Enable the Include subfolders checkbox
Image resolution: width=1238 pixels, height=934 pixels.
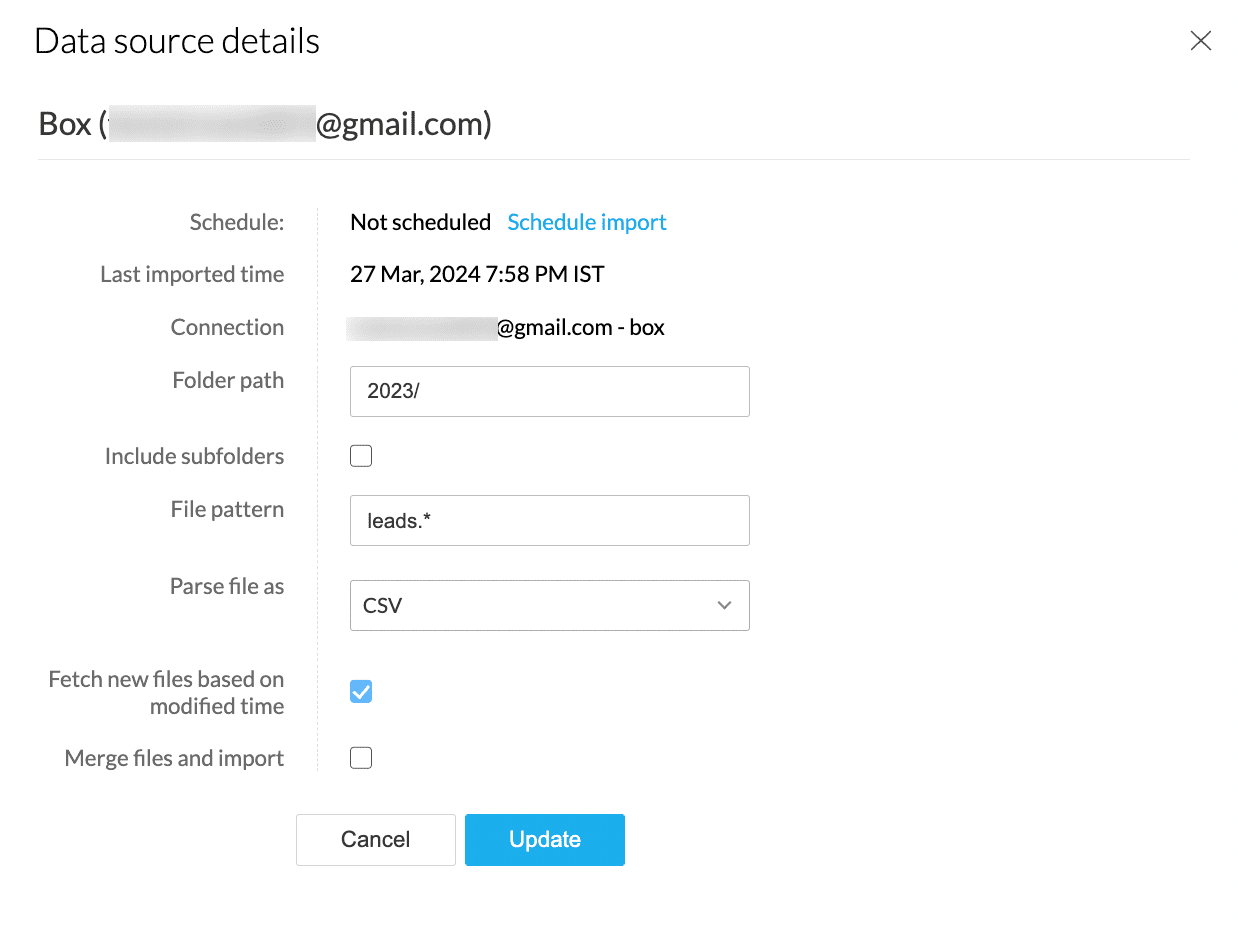(x=361, y=456)
